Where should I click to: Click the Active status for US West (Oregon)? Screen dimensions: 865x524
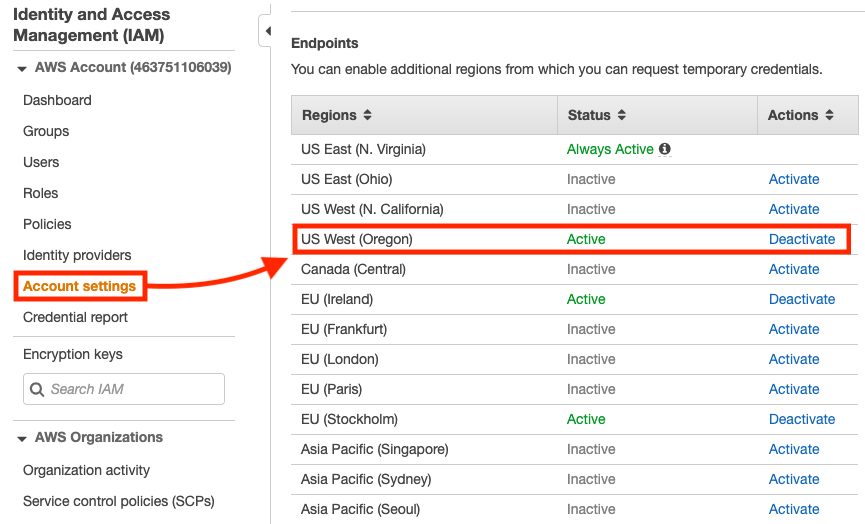(586, 239)
